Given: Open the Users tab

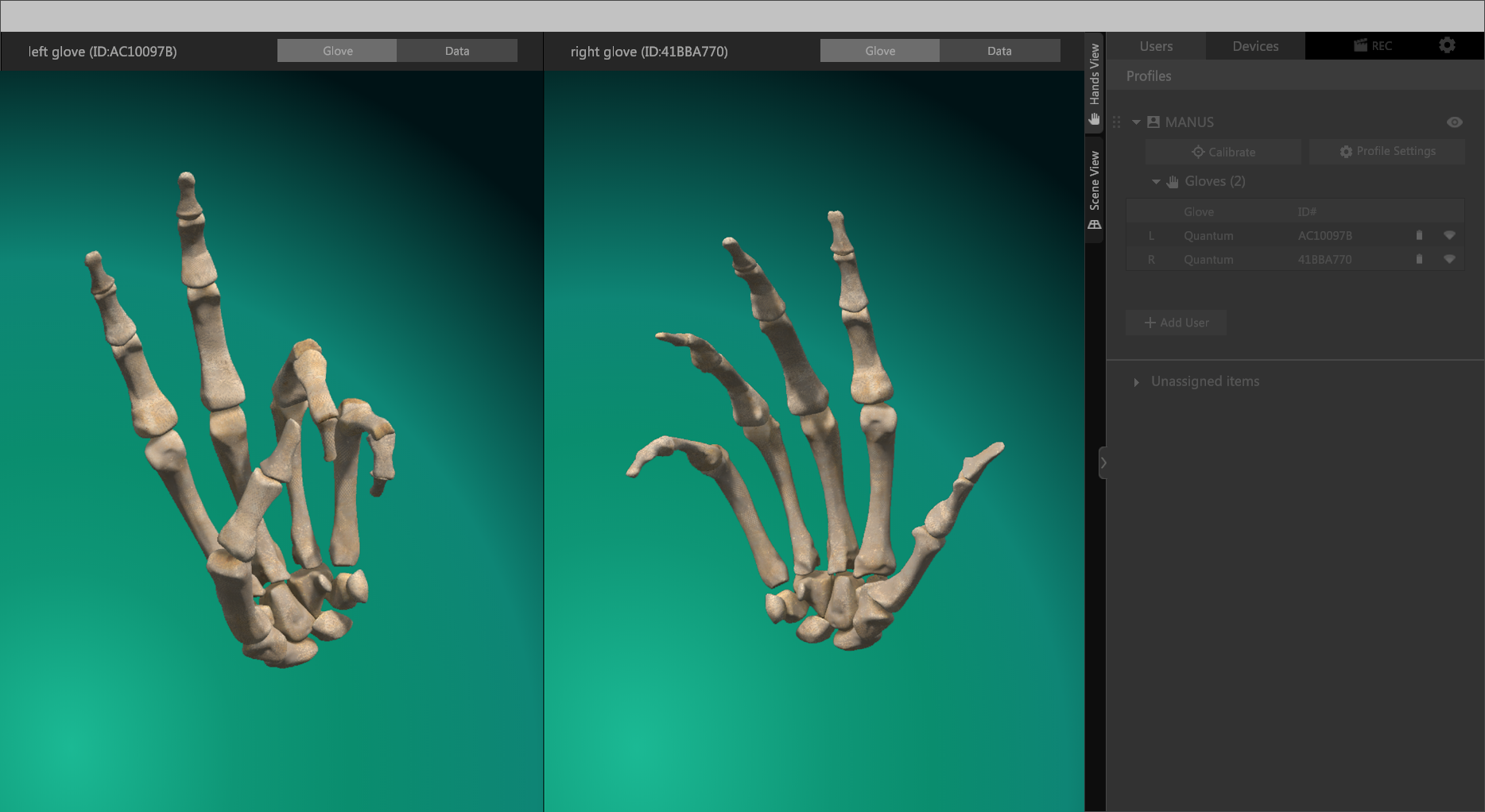Looking at the screenshot, I should coord(1155,46).
